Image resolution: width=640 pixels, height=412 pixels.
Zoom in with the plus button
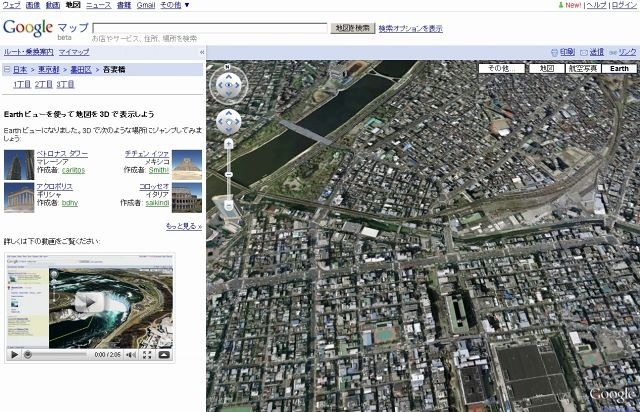tap(229, 143)
